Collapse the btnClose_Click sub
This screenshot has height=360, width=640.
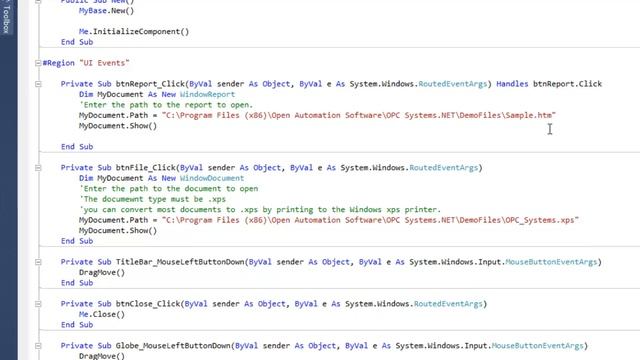click(x=38, y=304)
